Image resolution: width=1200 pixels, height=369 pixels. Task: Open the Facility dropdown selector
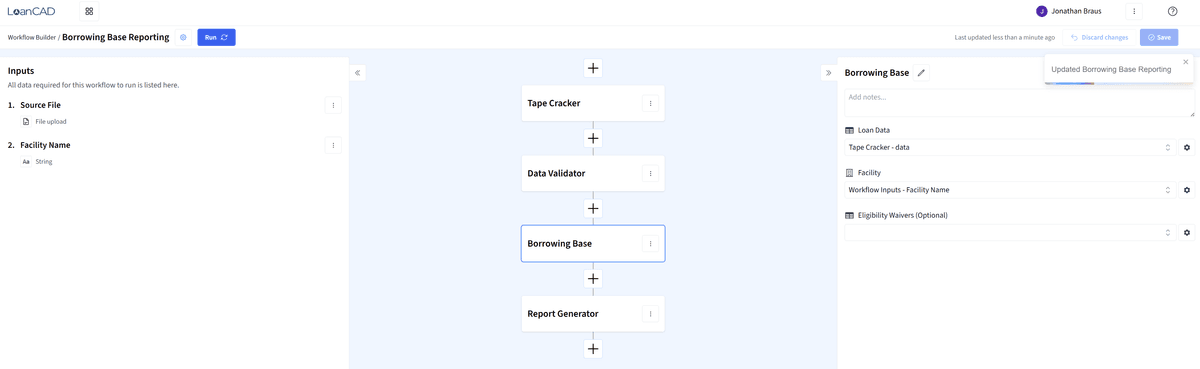tap(1010, 190)
